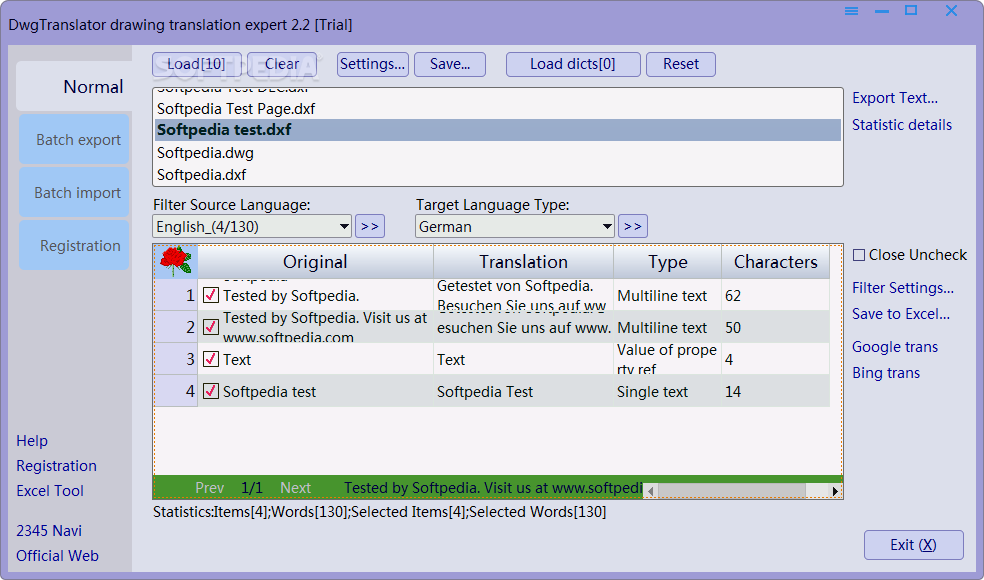Select the Softpedia test.dxf file
This screenshot has width=984, height=580.
pyautogui.click(x=498, y=130)
